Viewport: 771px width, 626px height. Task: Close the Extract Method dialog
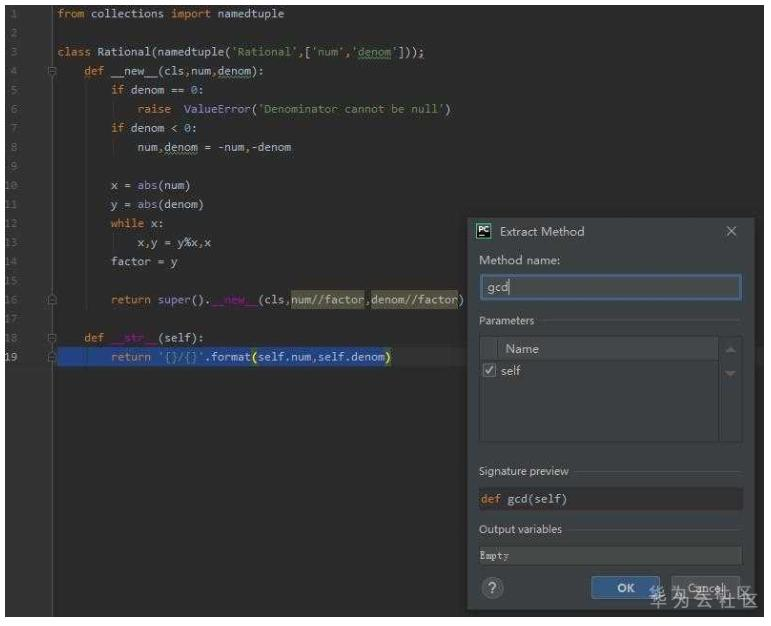(x=731, y=231)
